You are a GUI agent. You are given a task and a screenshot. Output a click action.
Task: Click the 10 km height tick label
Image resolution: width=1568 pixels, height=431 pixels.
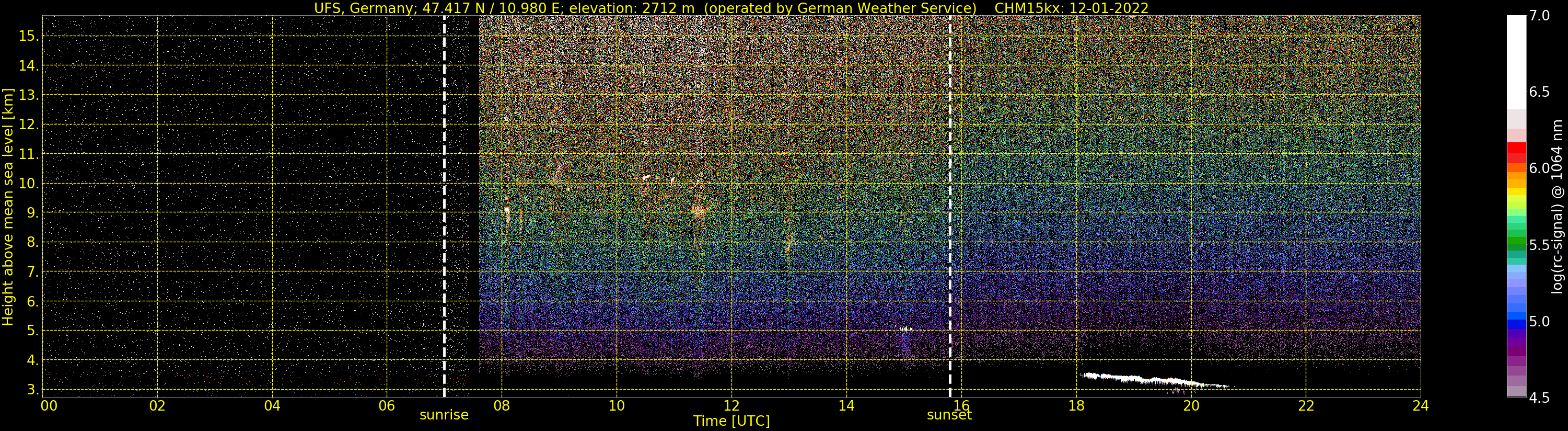(x=29, y=184)
